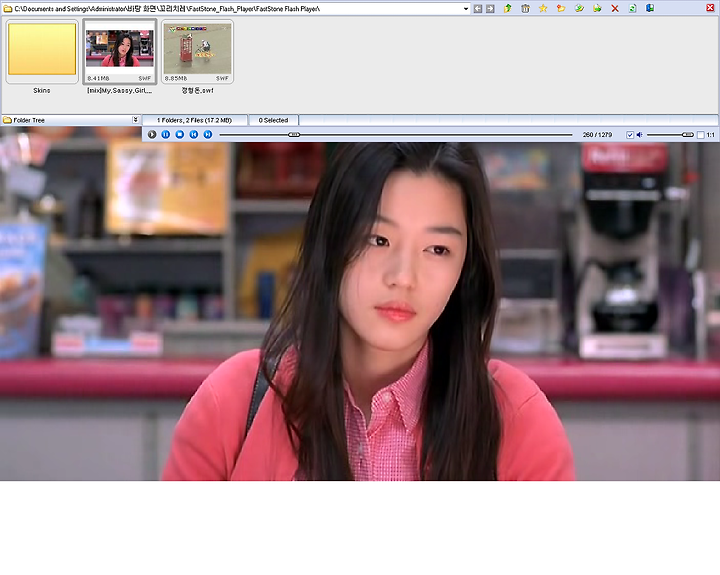Image resolution: width=720 pixels, height=575 pixels.
Task: Expand the Folder Tree panel
Action: click(135, 120)
